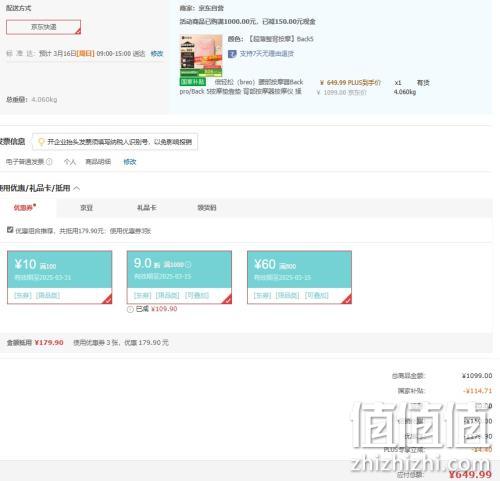This screenshot has height=481, width=500.
Task: Click the final ¥649.99 payable total
Action: 470,474
